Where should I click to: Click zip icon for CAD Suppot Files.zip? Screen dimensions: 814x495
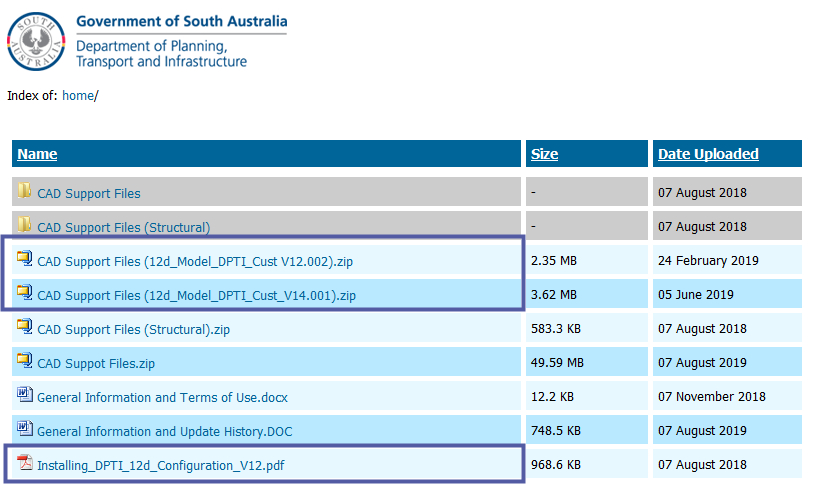(25, 362)
